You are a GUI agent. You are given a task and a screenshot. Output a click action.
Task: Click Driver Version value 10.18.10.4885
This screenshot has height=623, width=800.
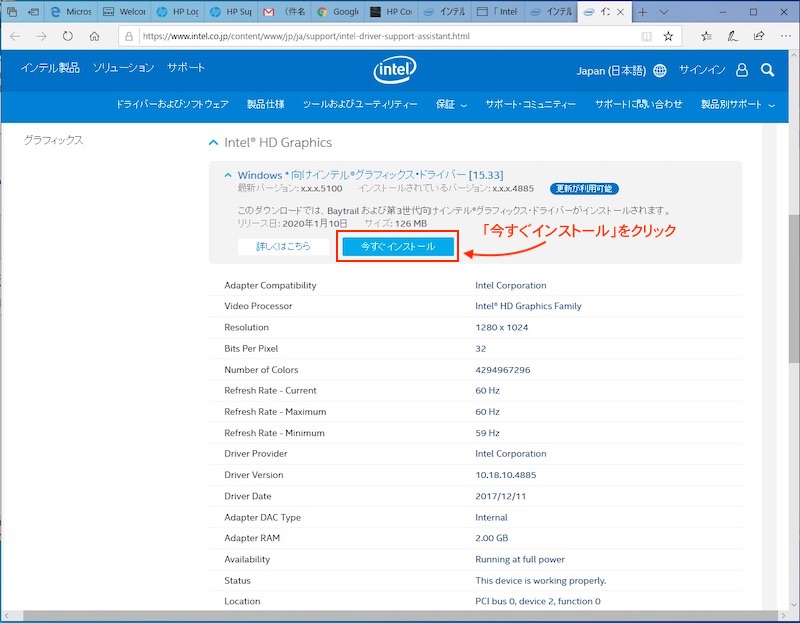tap(506, 475)
